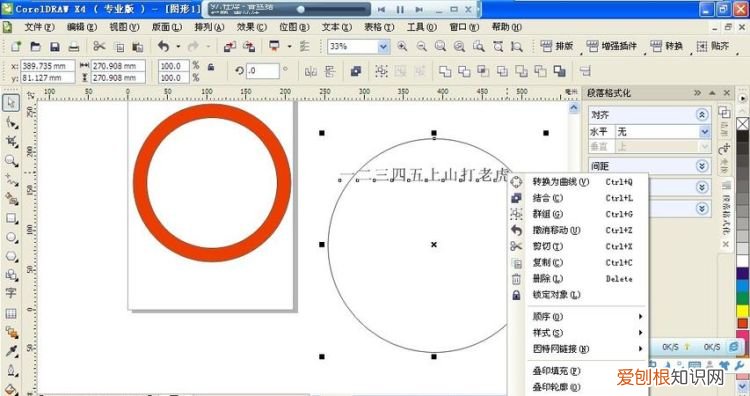750x396 pixels.
Task: Select the Ellipse tool
Action: coord(11,238)
